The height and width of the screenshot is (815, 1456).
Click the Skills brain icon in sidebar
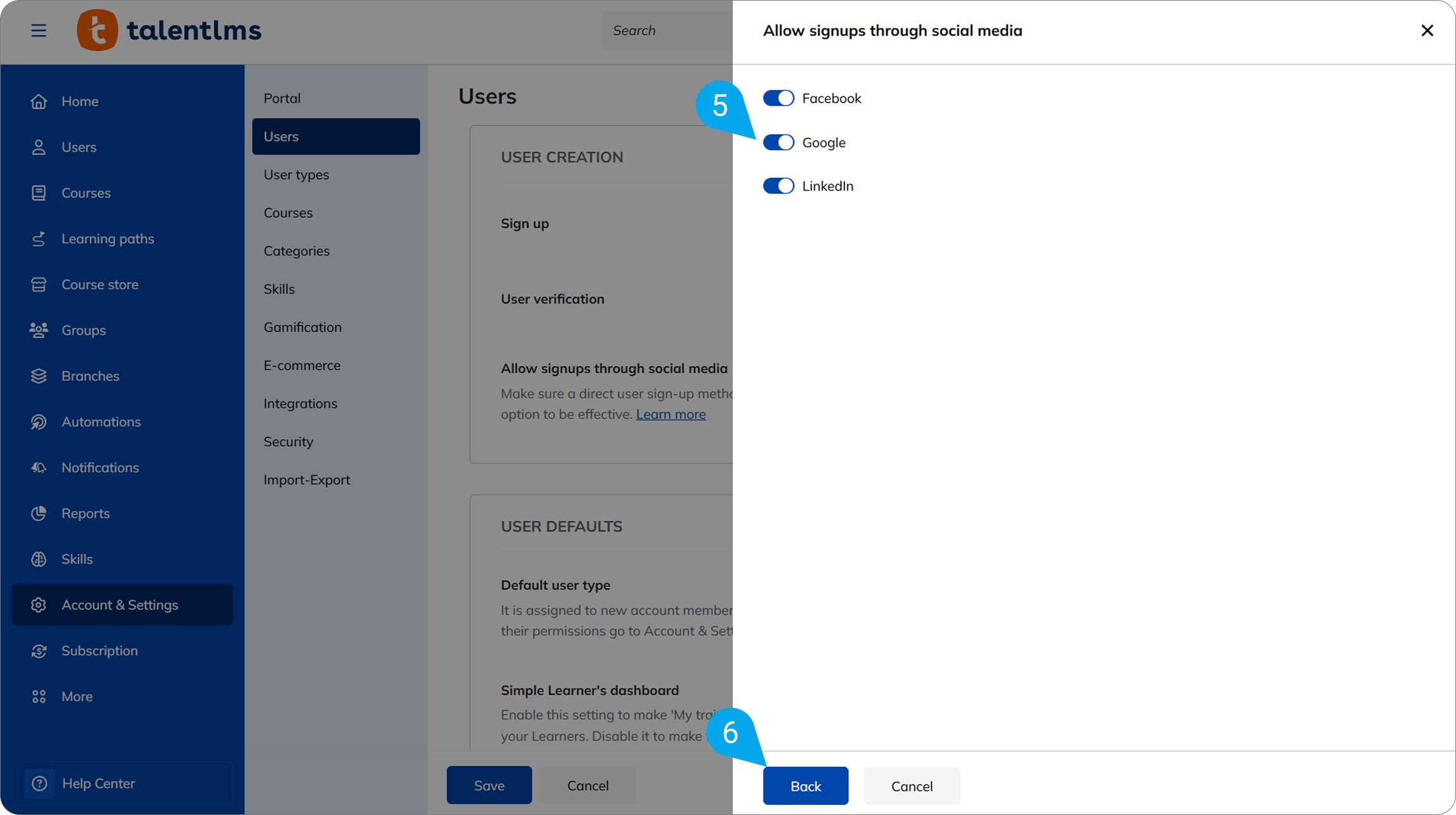point(39,559)
